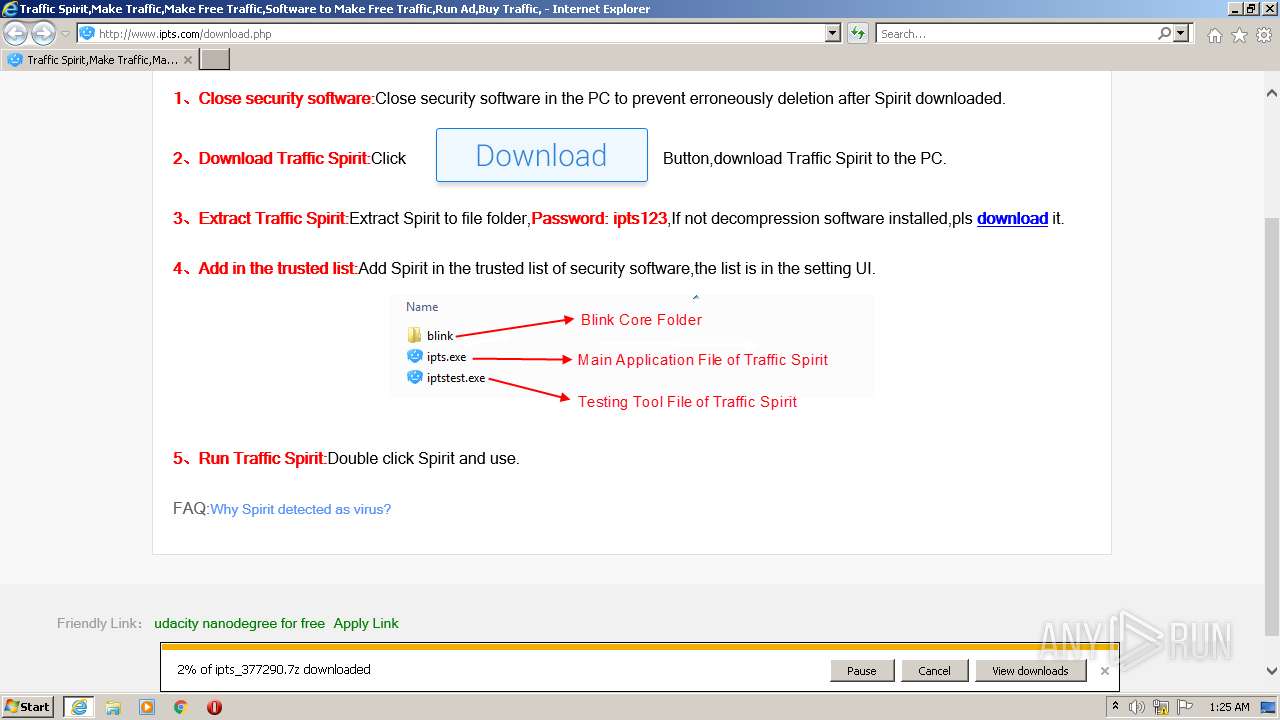The width and height of the screenshot is (1280, 720).
Task: Open Chrome taskbar icon
Action: click(181, 707)
